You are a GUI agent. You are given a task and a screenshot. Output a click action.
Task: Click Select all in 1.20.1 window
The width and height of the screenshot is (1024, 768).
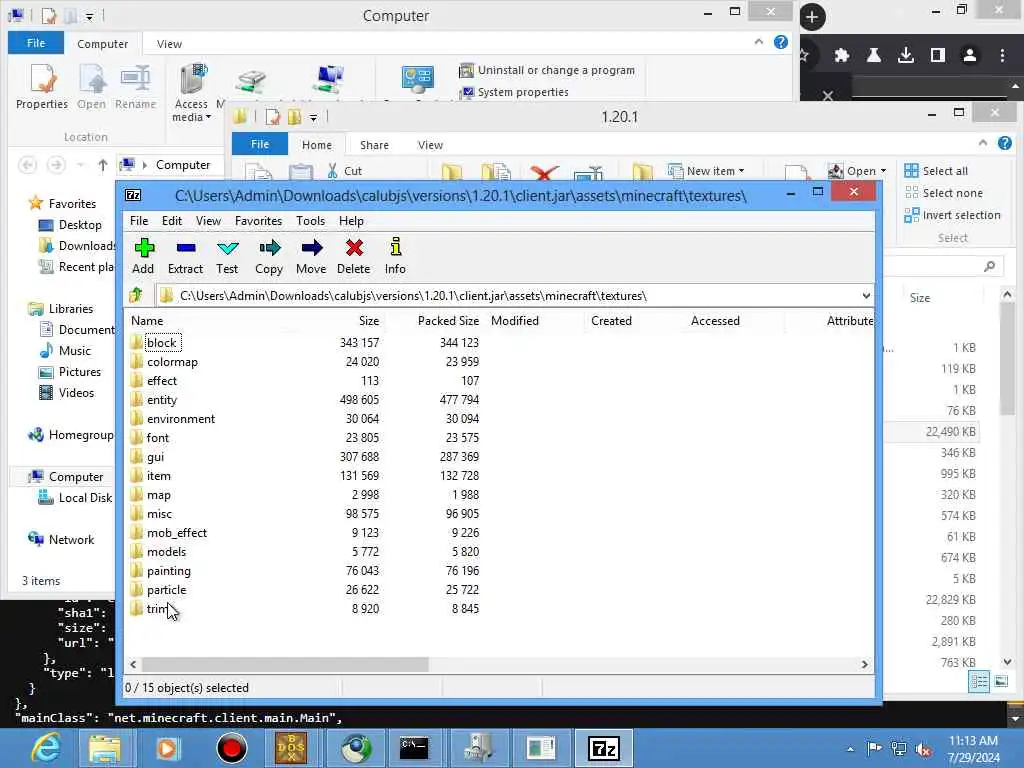tap(936, 171)
